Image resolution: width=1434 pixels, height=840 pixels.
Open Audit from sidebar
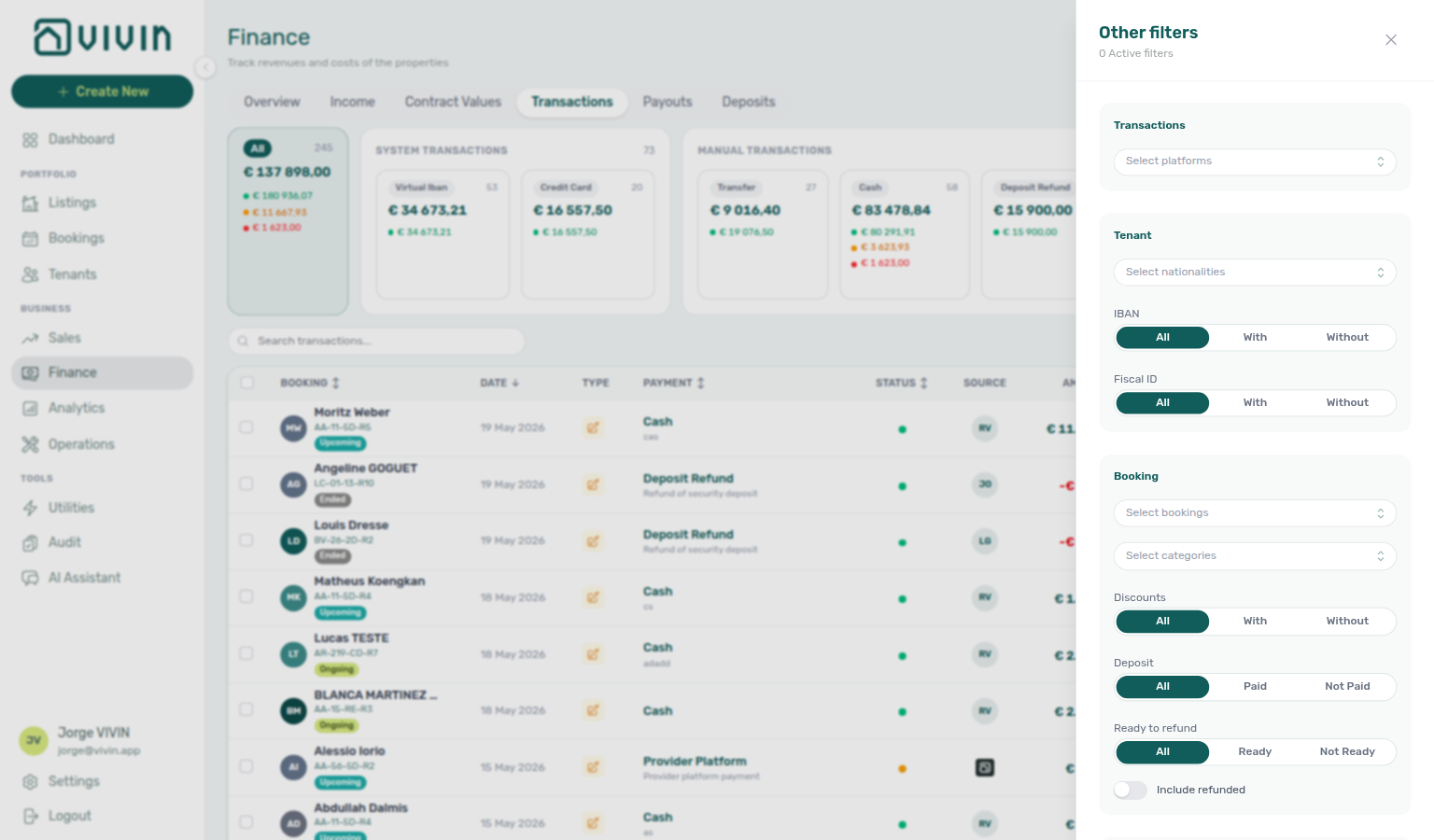coord(103,542)
